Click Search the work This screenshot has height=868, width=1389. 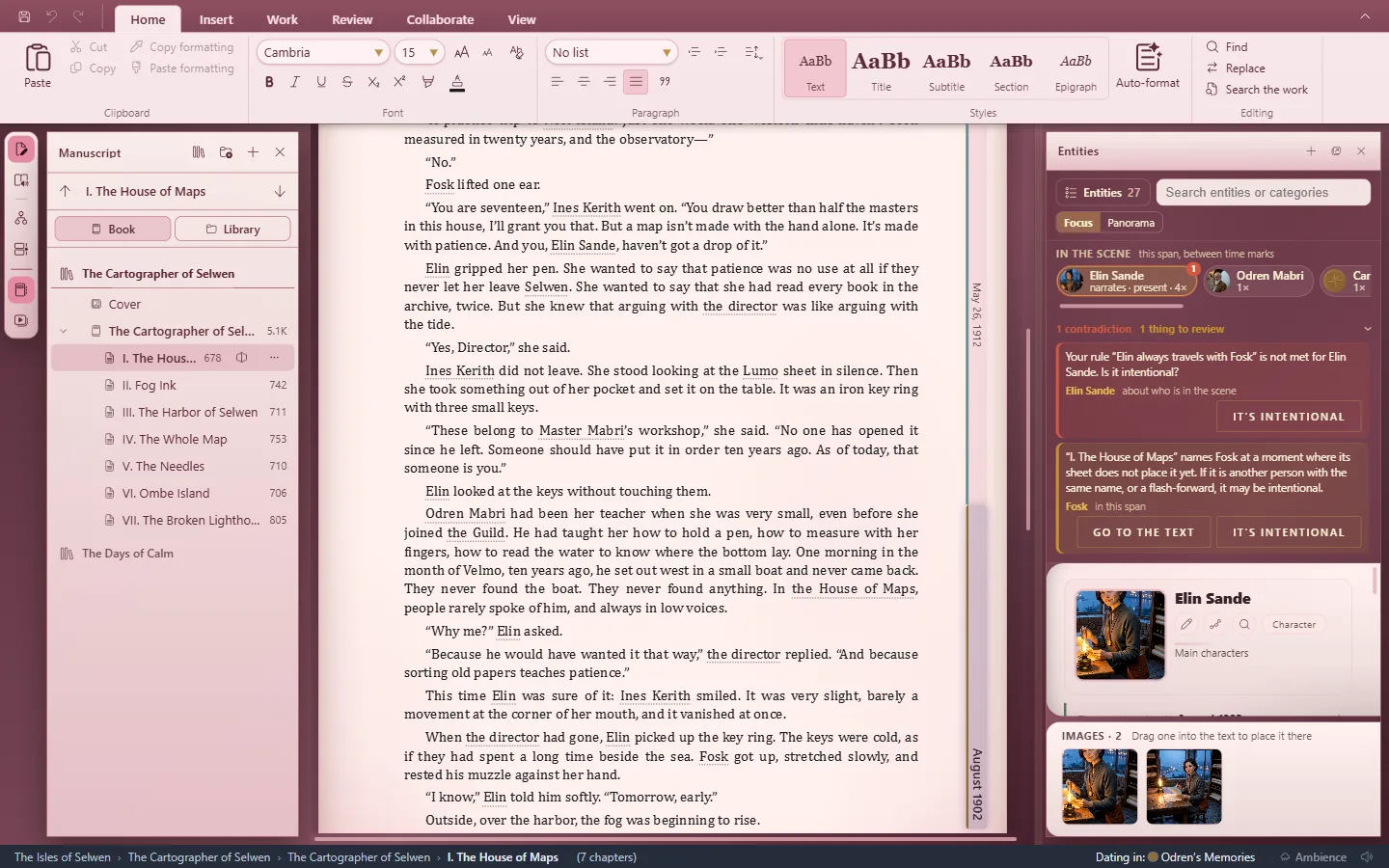[1257, 90]
